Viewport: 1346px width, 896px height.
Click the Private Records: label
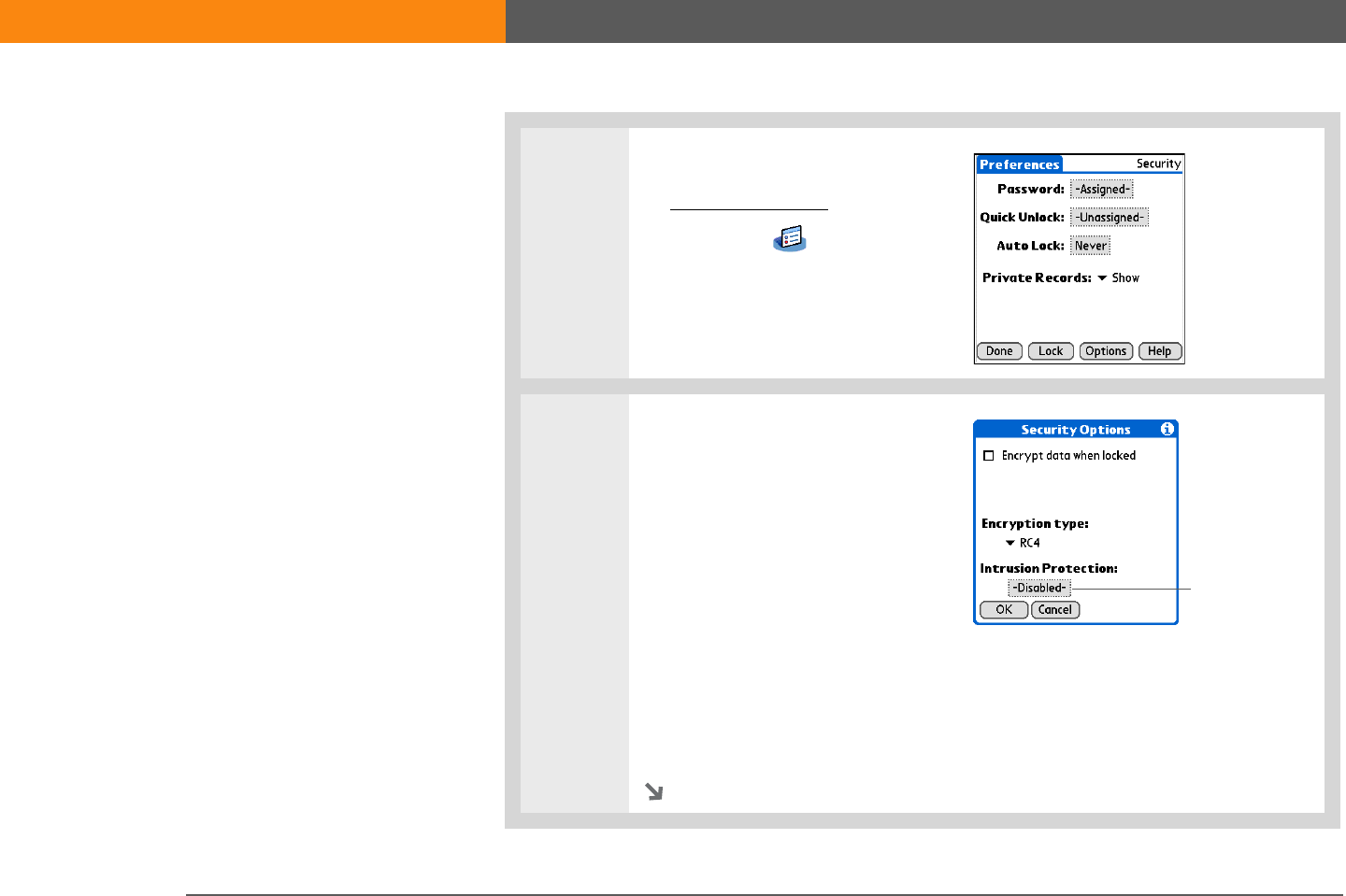coord(1037,277)
